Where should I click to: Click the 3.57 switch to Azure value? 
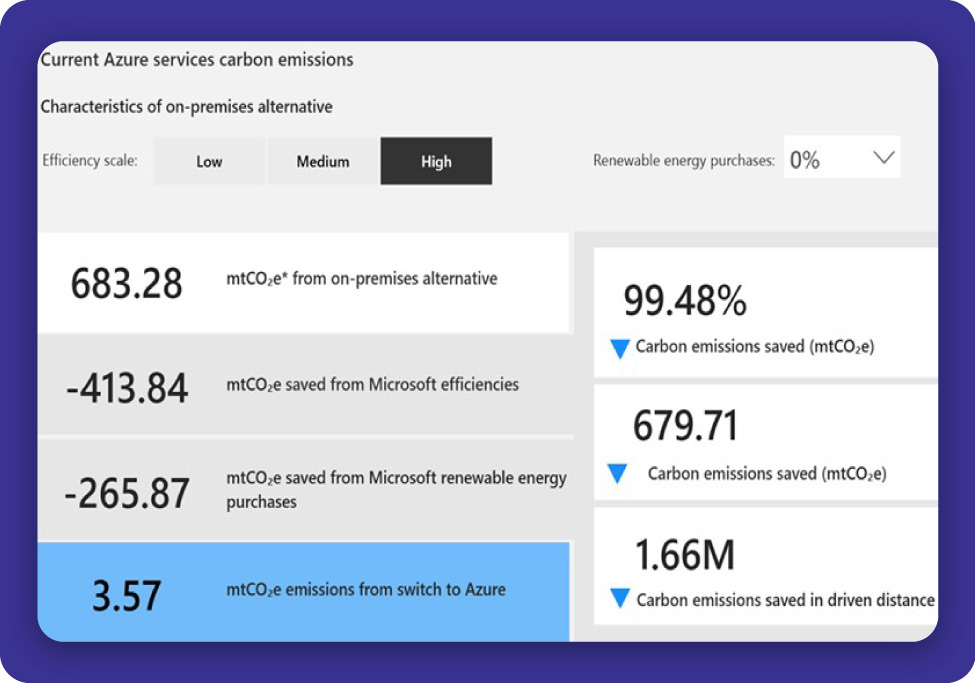click(127, 595)
